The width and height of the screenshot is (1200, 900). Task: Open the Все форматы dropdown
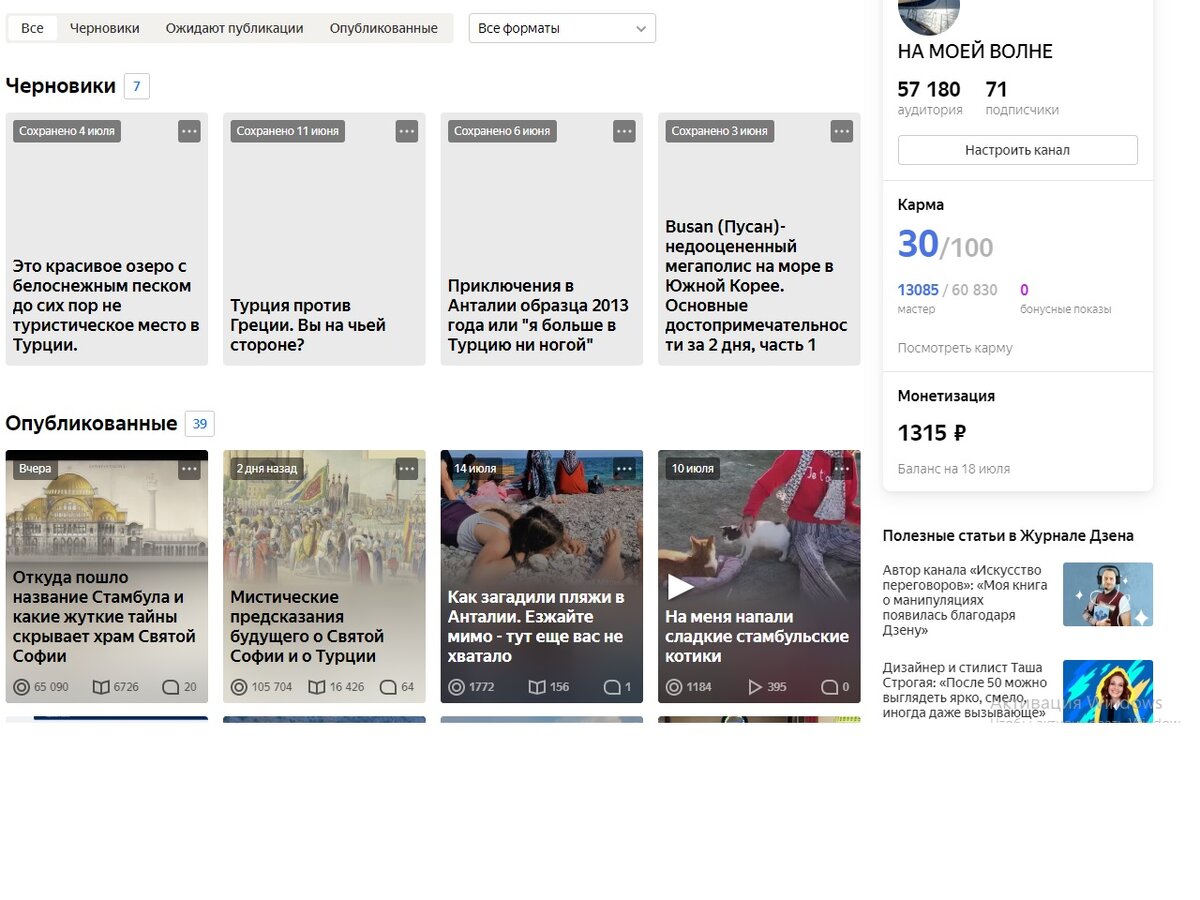(x=562, y=28)
